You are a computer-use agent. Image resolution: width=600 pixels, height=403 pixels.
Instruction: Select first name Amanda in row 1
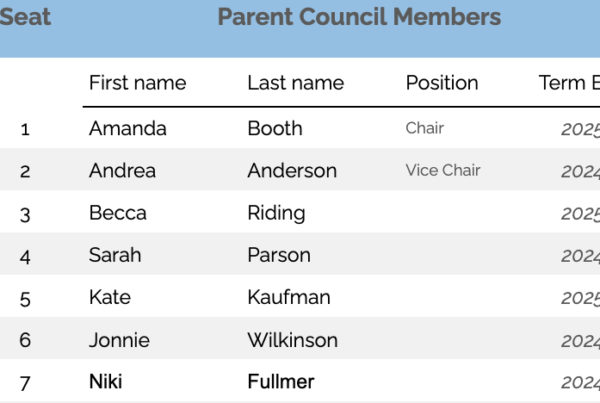[128, 128]
